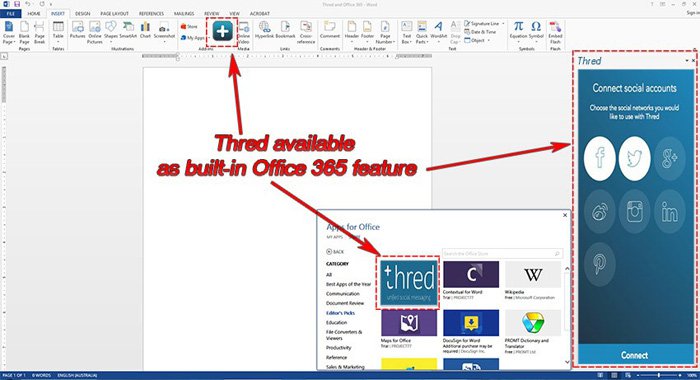The image size is (700, 380).
Task: Insert a WordArt text object
Action: coord(439,30)
